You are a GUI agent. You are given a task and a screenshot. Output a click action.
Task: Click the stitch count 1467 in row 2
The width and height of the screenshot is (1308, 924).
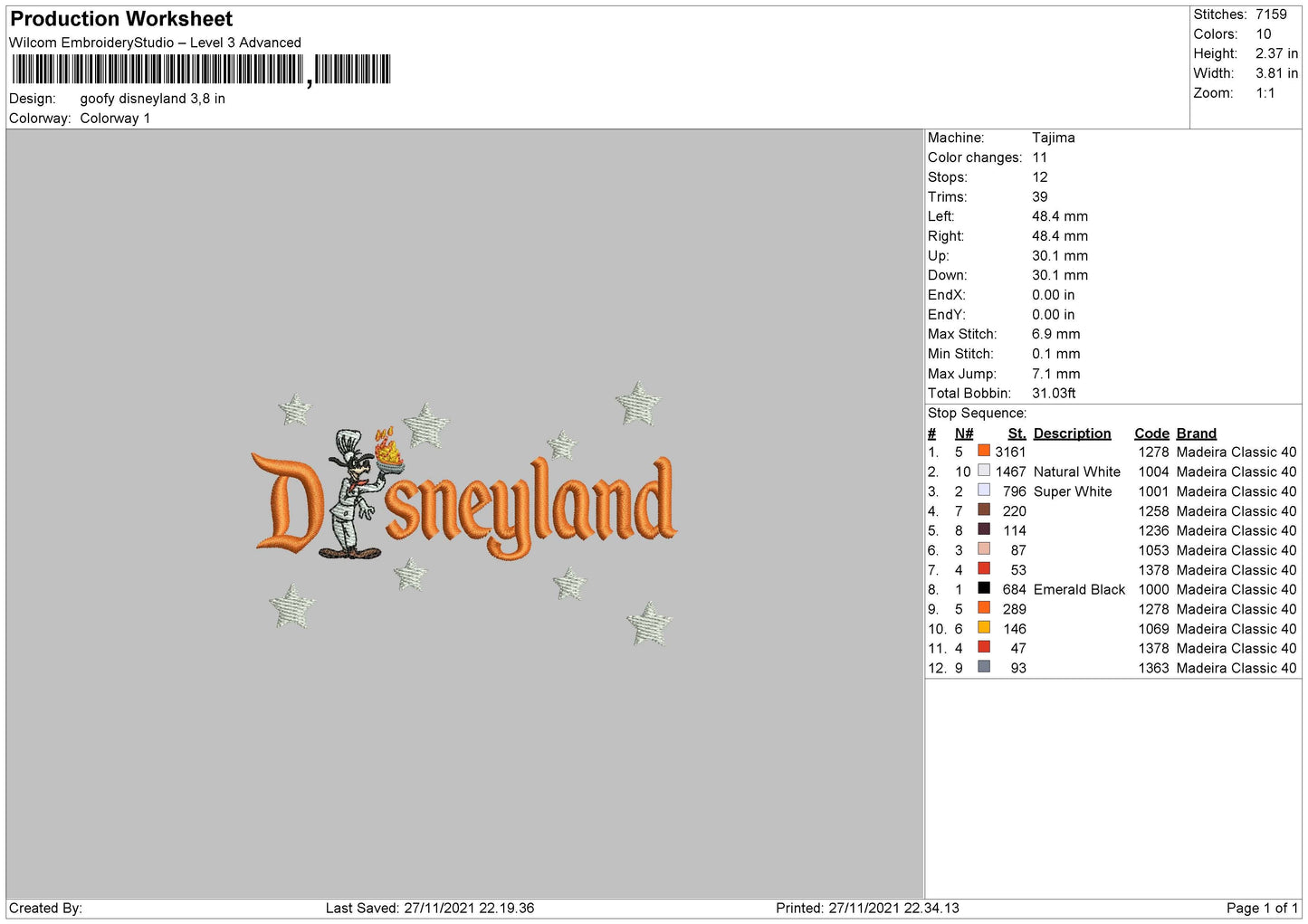1010,472
